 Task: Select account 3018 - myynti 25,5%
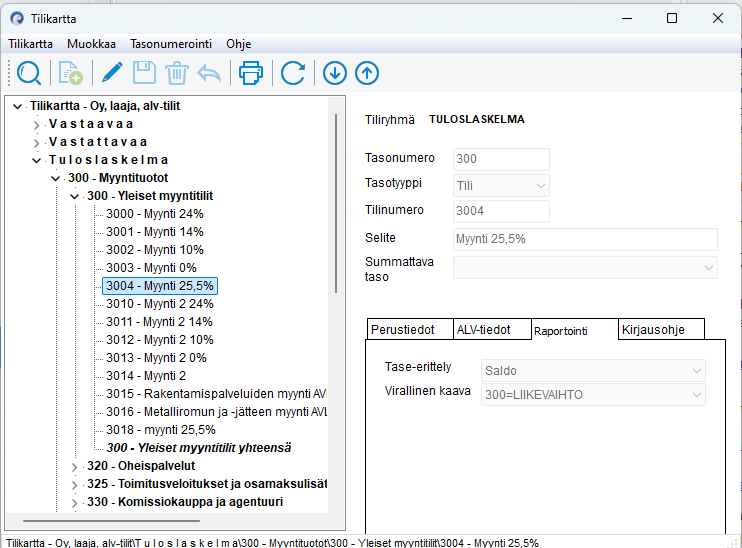(160, 430)
